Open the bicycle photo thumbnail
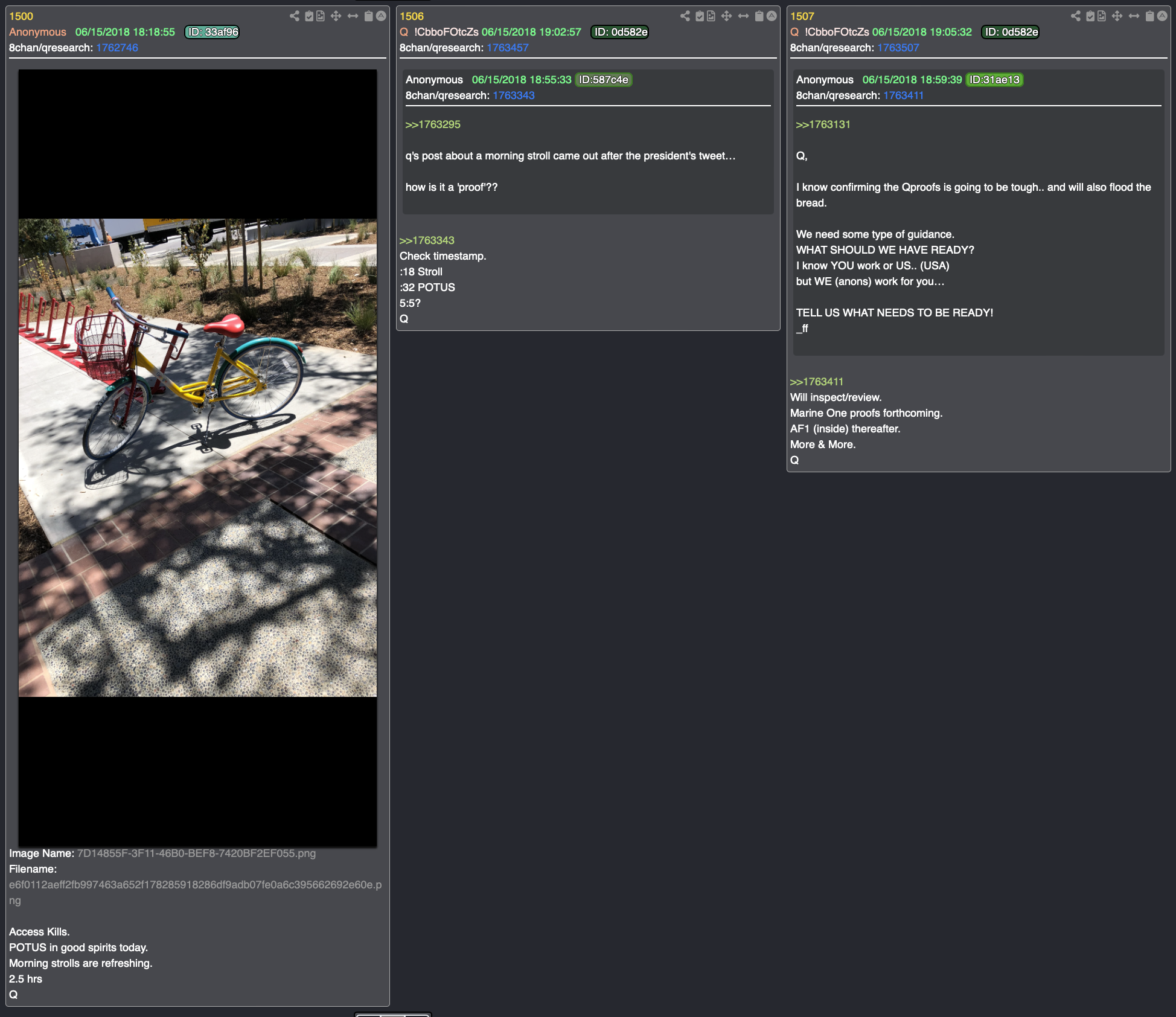 (197, 458)
